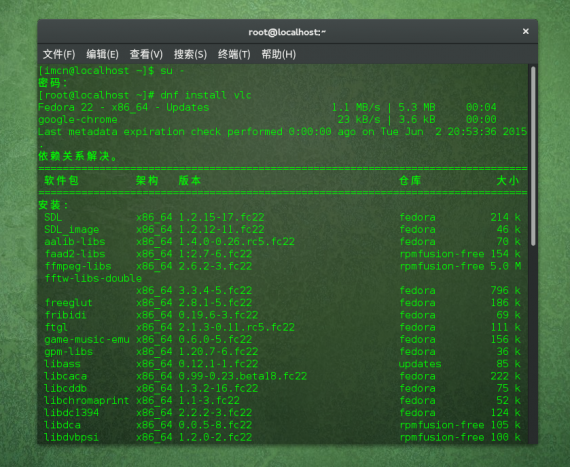Click the 'ffmpeg-libs' package name
This screenshot has width=570, height=467.
[78, 266]
